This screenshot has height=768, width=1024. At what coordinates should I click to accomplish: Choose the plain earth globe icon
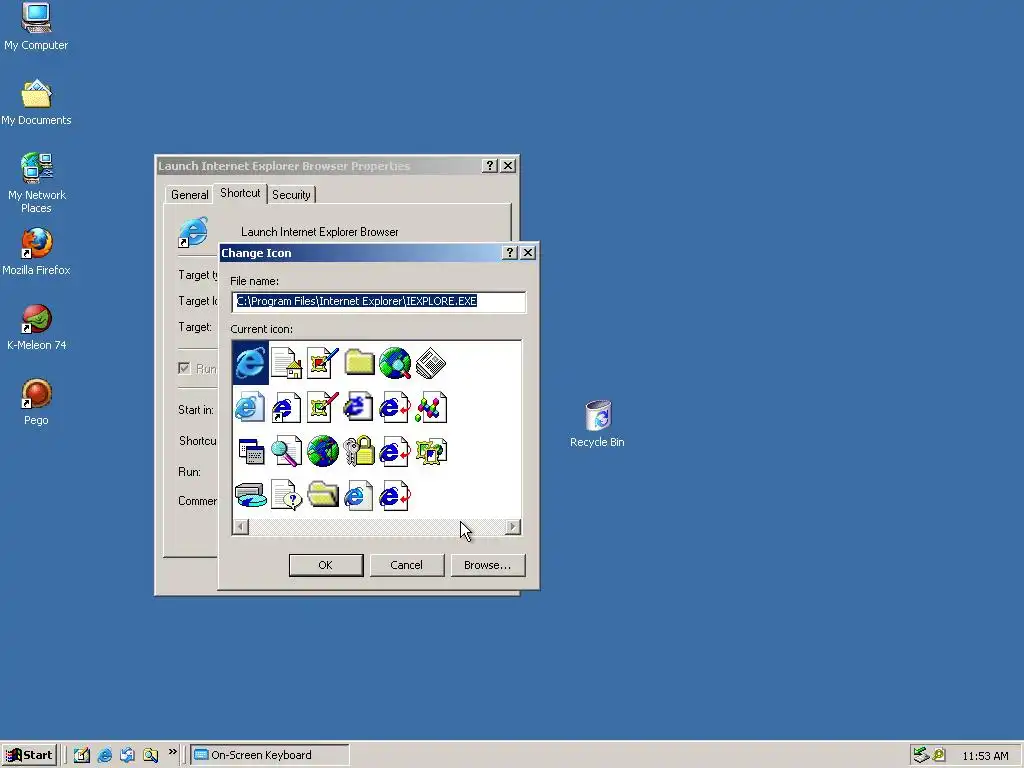pyautogui.click(x=323, y=451)
